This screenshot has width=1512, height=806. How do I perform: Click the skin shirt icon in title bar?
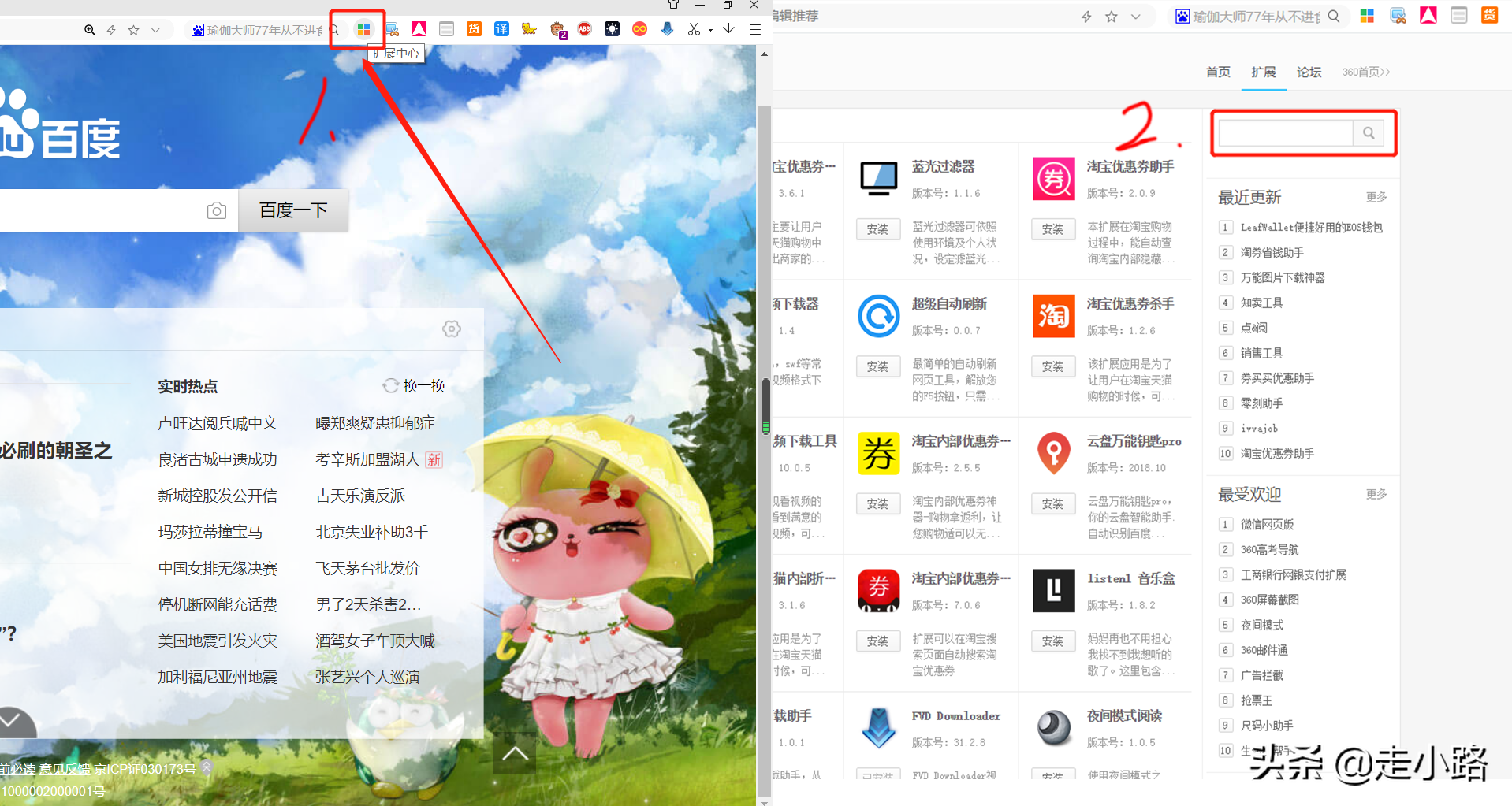point(673,4)
